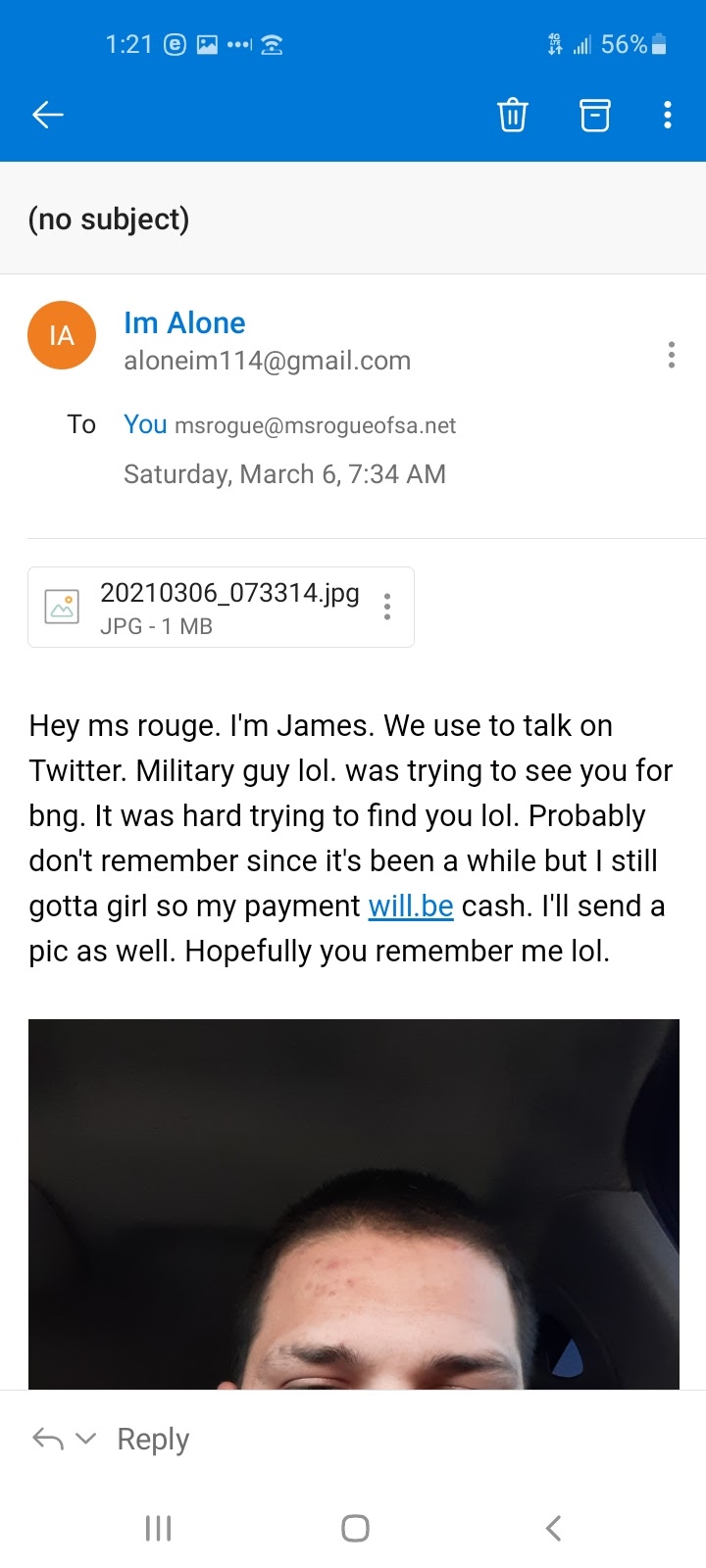Tap sender name Im Alone
The height and width of the screenshot is (1568, 706).
pyautogui.click(x=184, y=322)
